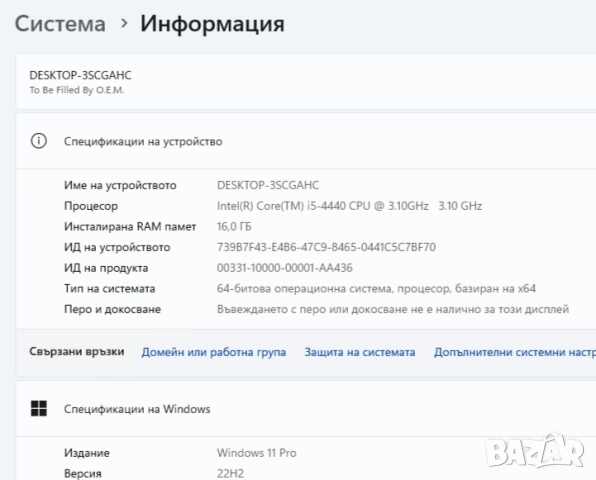596x480 pixels.
Task: Select the 64-битова операционна система value
Action: (x=376, y=288)
